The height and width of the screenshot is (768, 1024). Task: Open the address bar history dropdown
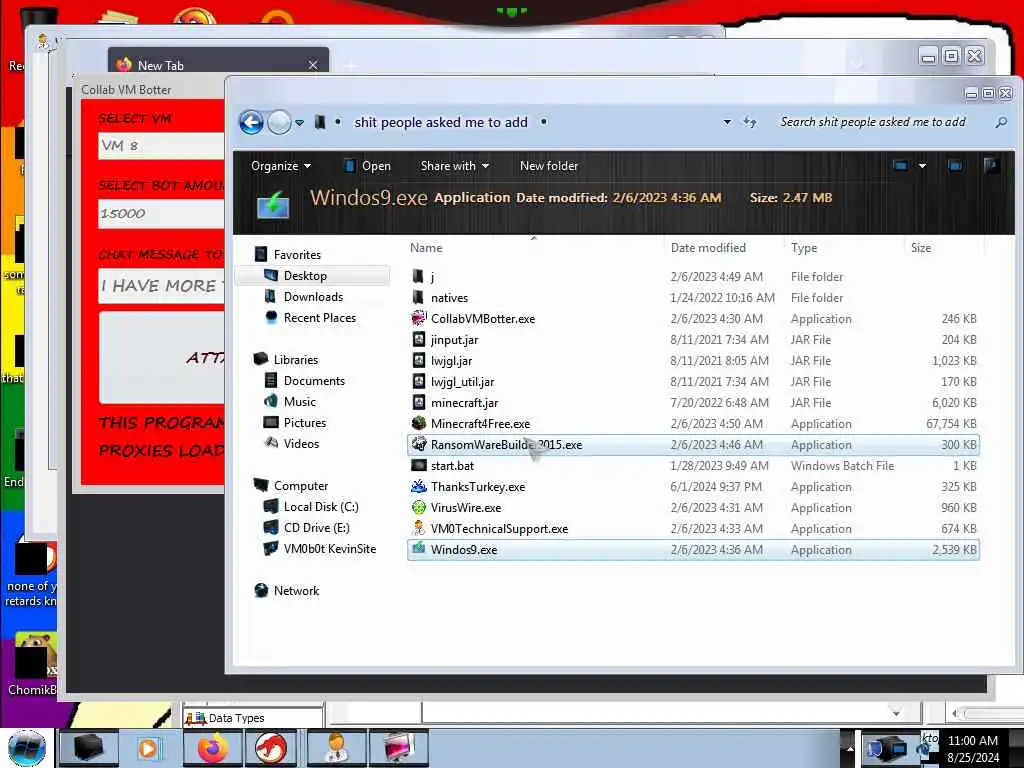727,122
